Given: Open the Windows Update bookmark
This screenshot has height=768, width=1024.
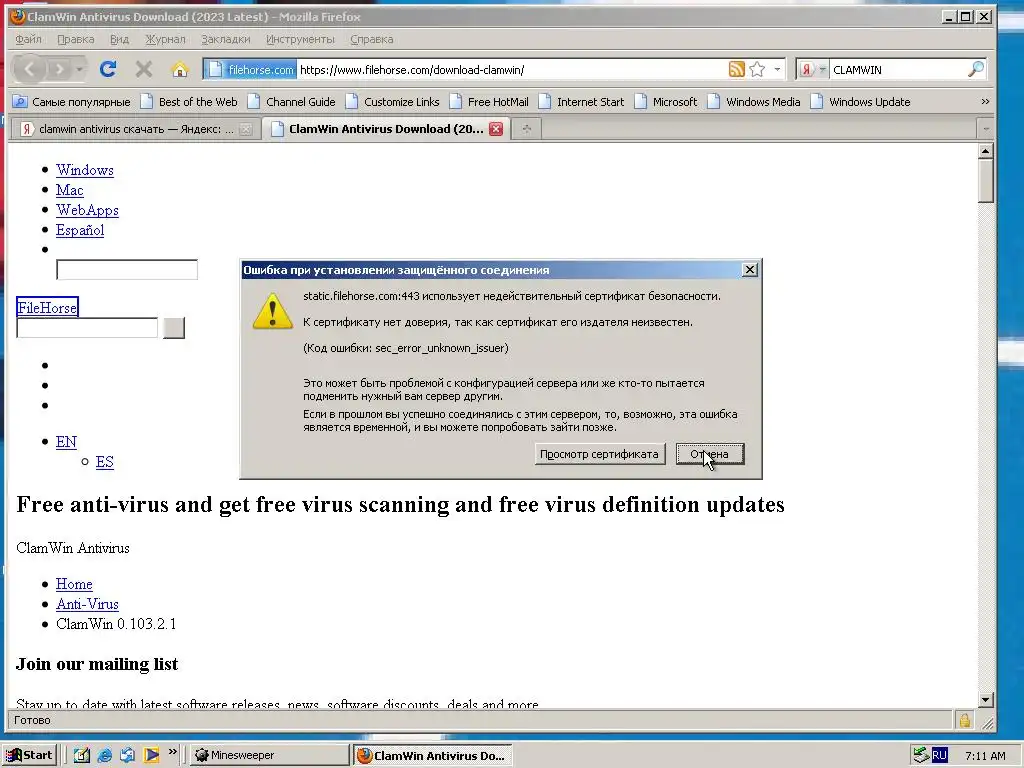Looking at the screenshot, I should pos(860,102).
